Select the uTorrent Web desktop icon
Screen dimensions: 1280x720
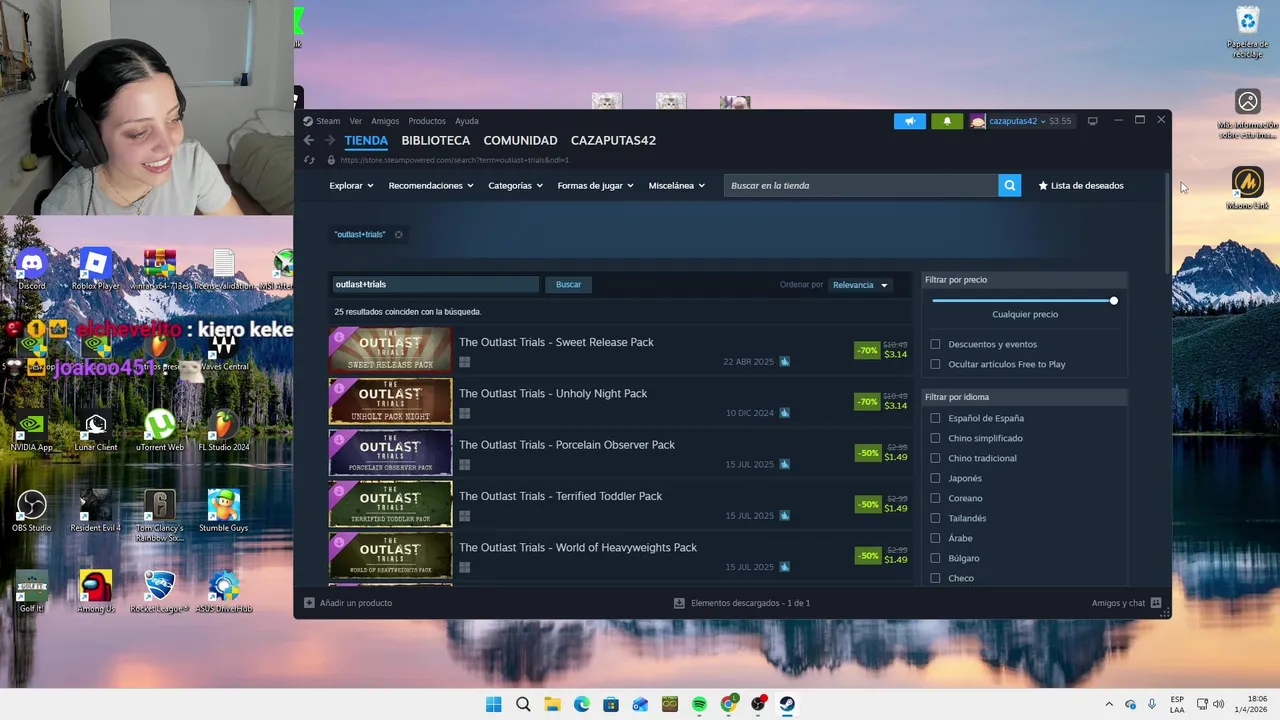[159, 431]
